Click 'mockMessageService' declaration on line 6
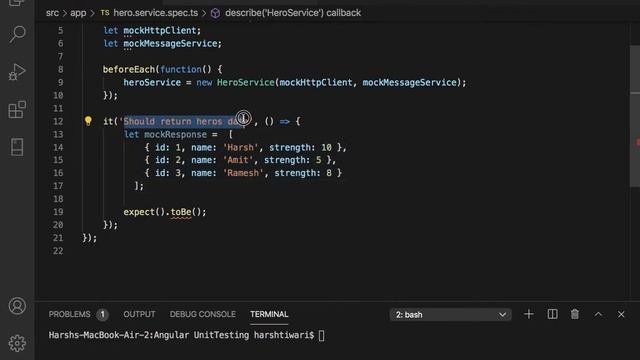 coord(170,44)
